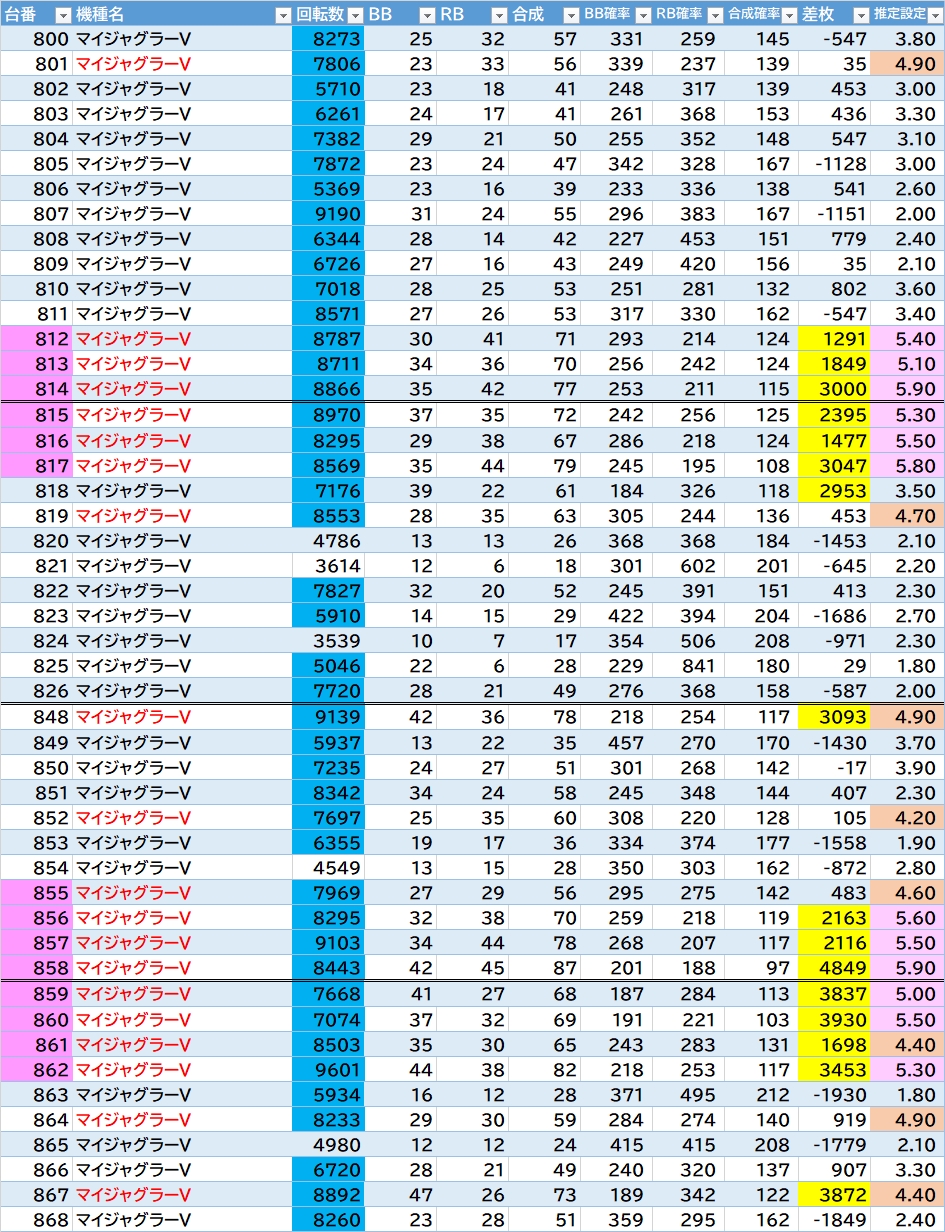Viewport: 945px width, 1232px height.
Task: Select combined probability cell 97
Action: (x=761, y=968)
